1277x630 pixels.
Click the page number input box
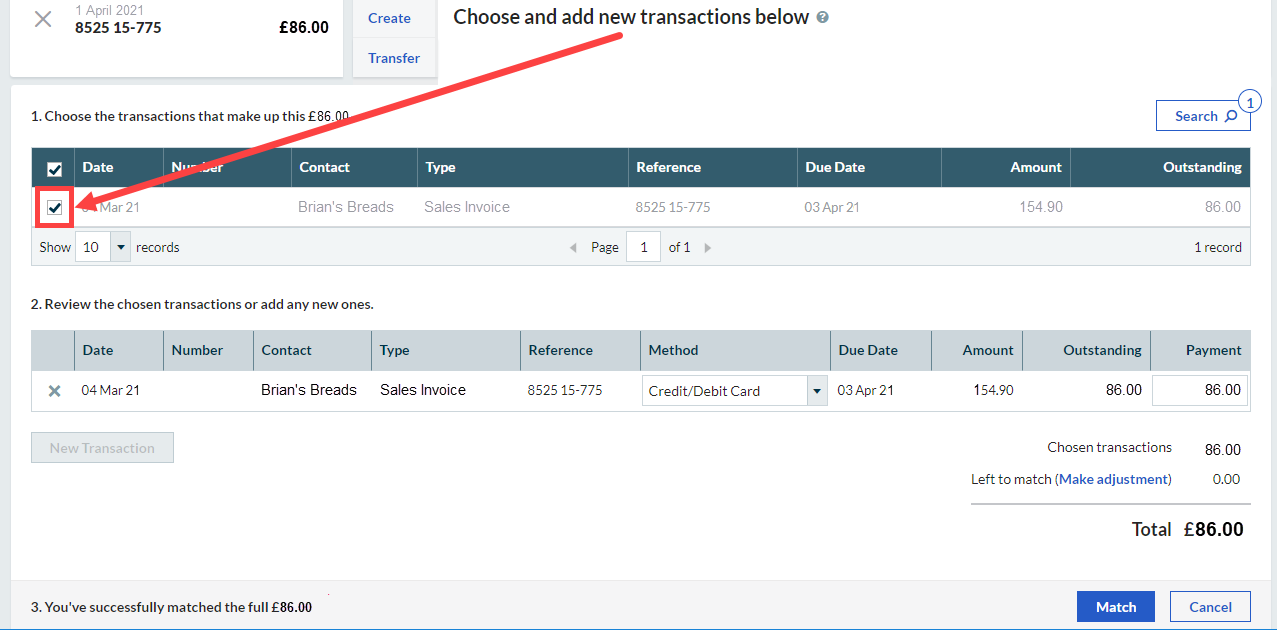643,247
